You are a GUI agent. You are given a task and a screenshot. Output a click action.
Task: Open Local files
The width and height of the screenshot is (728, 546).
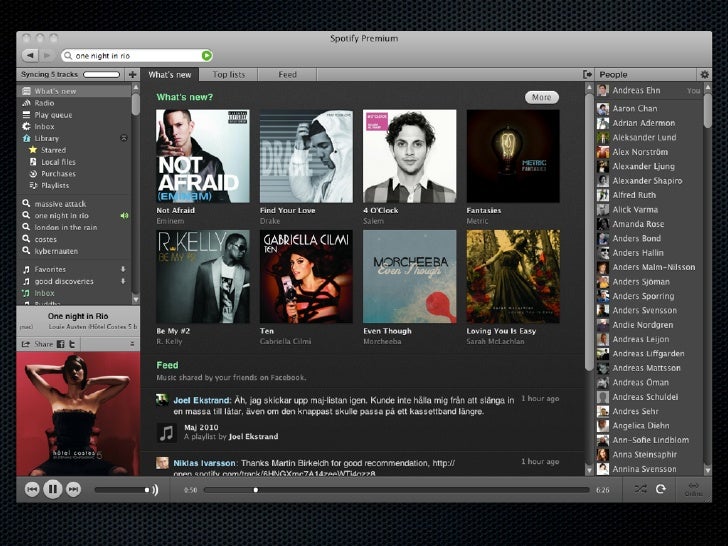58,162
